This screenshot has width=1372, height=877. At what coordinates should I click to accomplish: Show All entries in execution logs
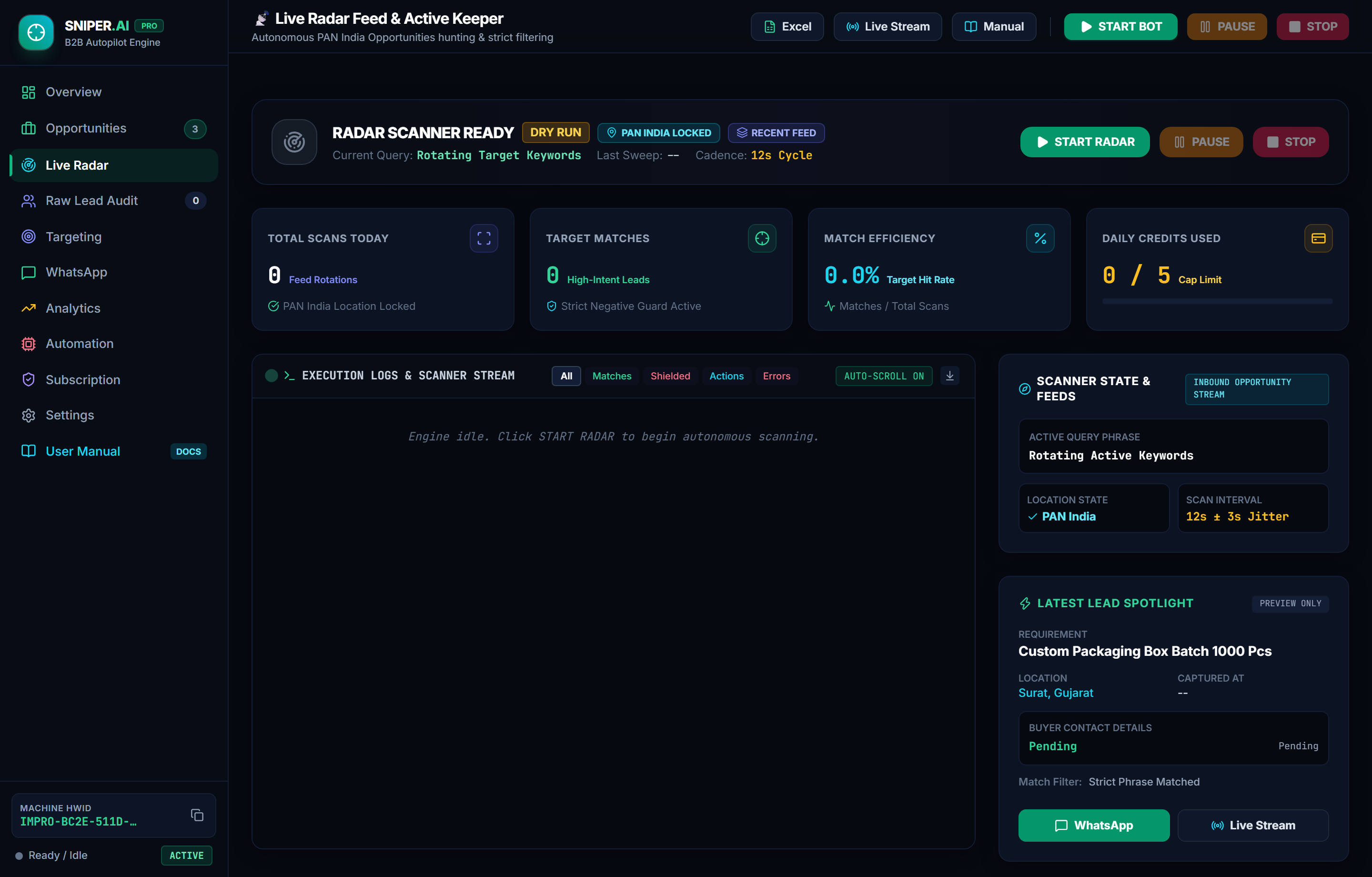[566, 376]
